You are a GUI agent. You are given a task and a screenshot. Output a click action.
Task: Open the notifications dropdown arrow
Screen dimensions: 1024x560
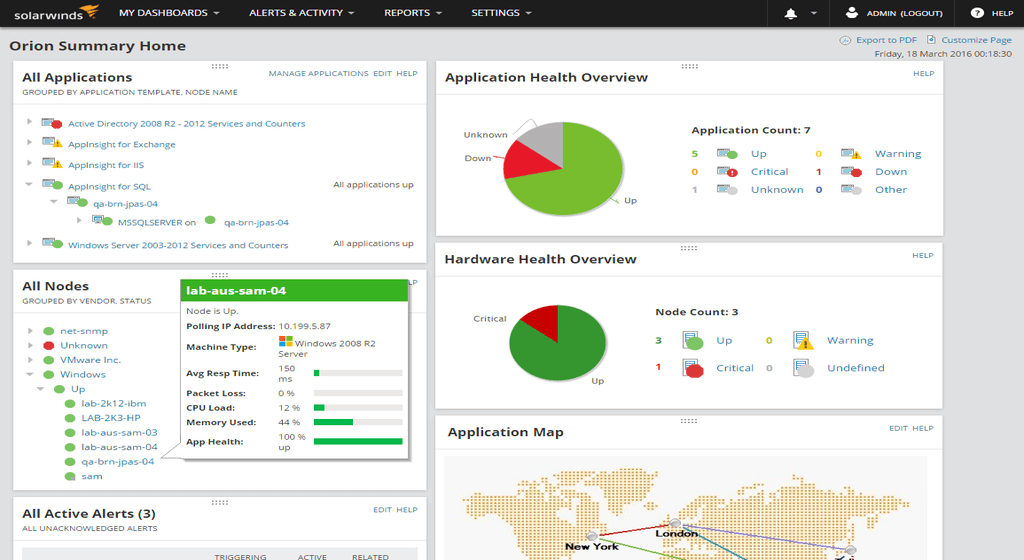(x=814, y=13)
